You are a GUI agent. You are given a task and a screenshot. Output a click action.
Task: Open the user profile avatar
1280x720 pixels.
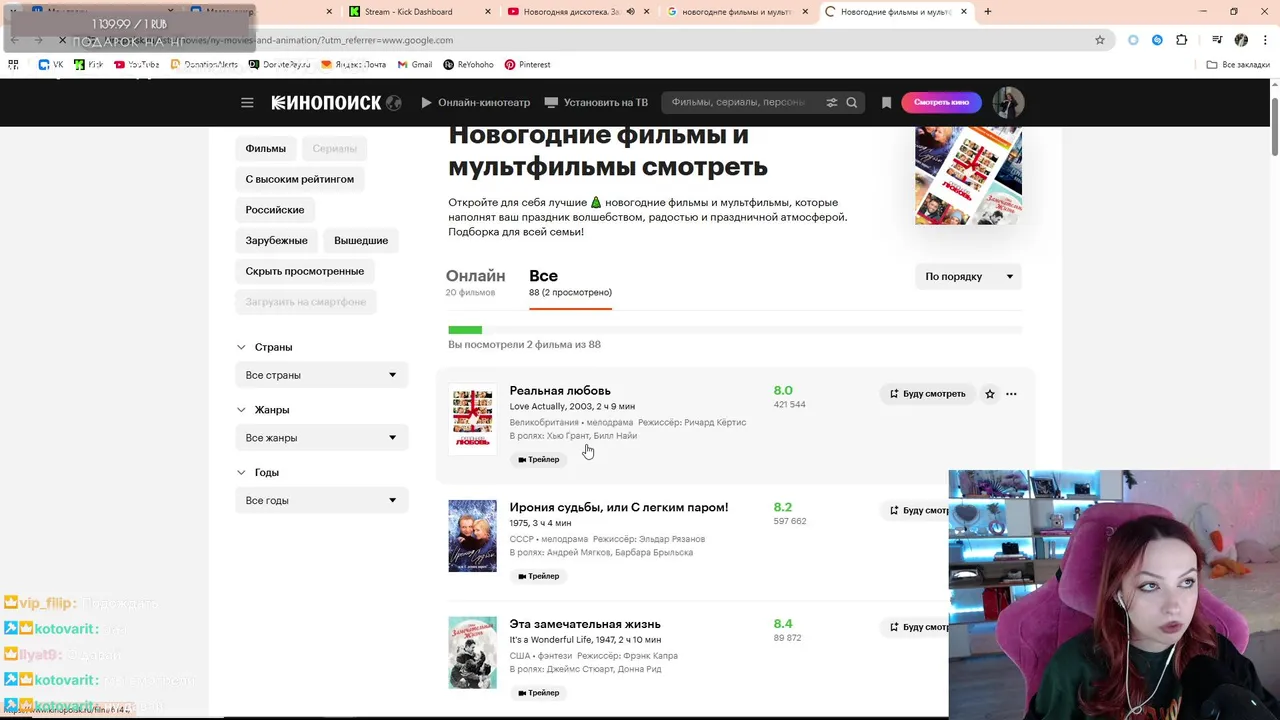point(1008,102)
